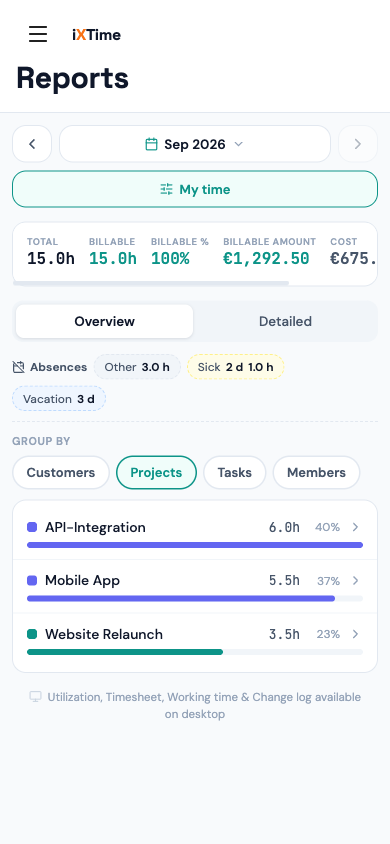
Task: Click the Billable 15.0h value
Action: [113, 259]
